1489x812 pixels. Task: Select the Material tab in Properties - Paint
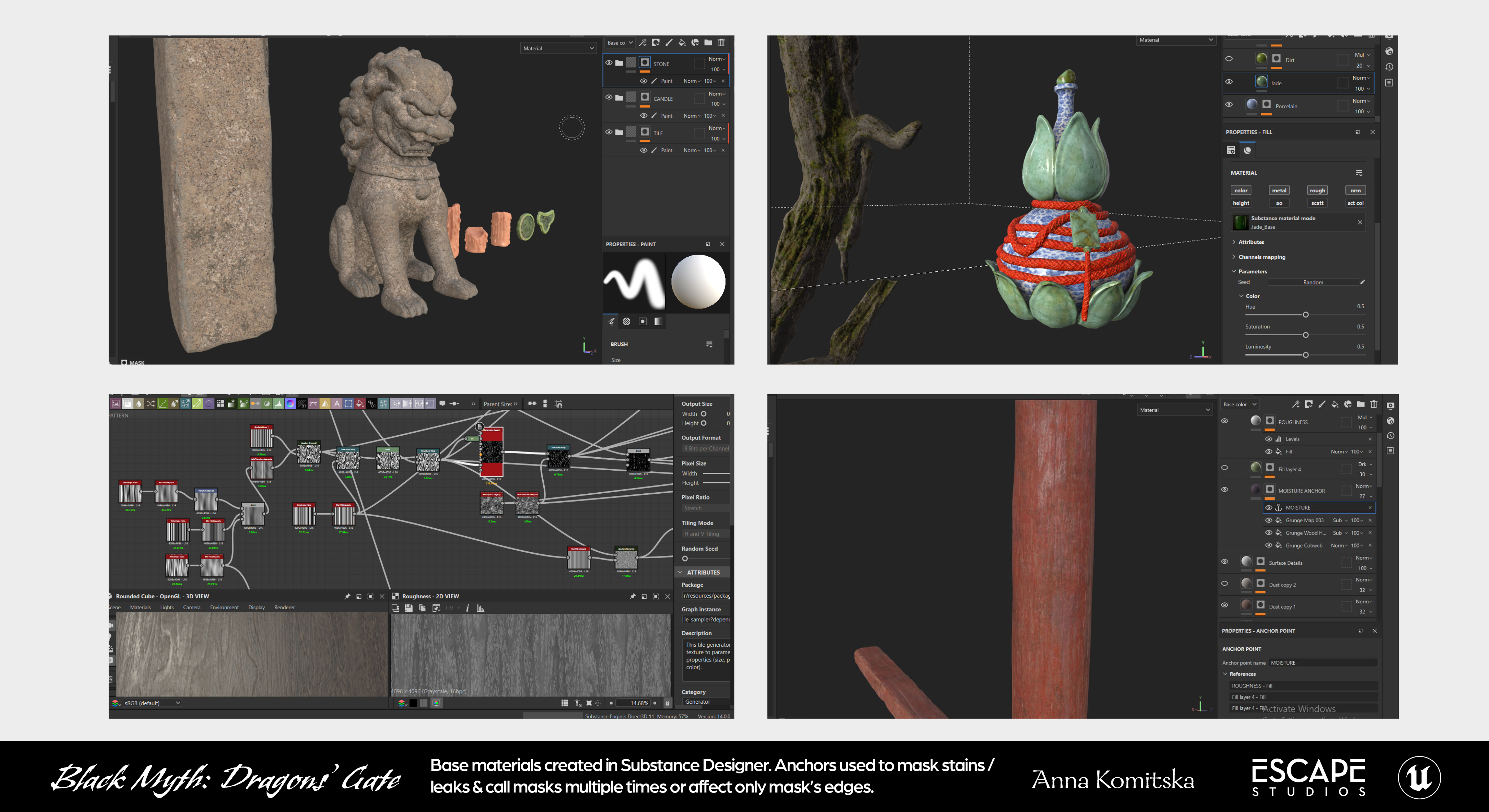[x=658, y=321]
